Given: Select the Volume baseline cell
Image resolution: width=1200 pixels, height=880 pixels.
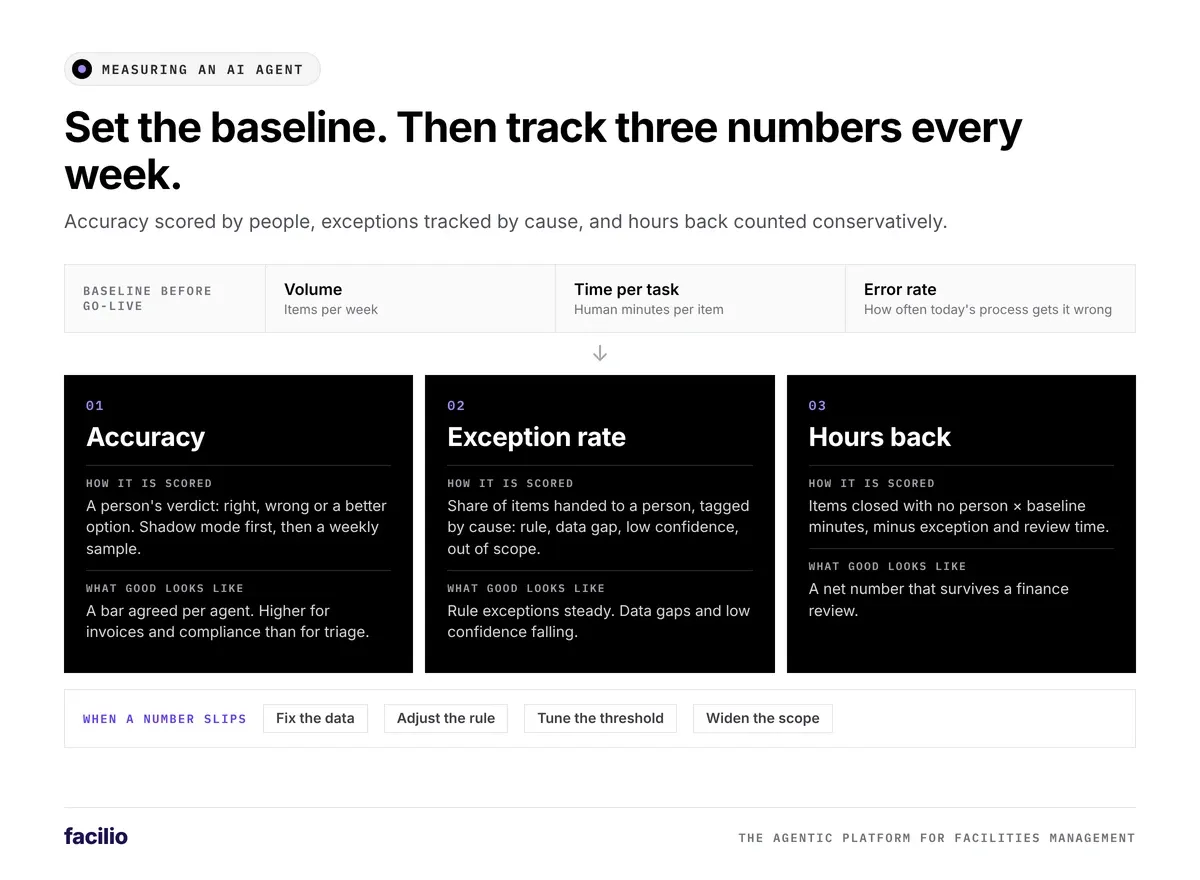Looking at the screenshot, I should 410,298.
